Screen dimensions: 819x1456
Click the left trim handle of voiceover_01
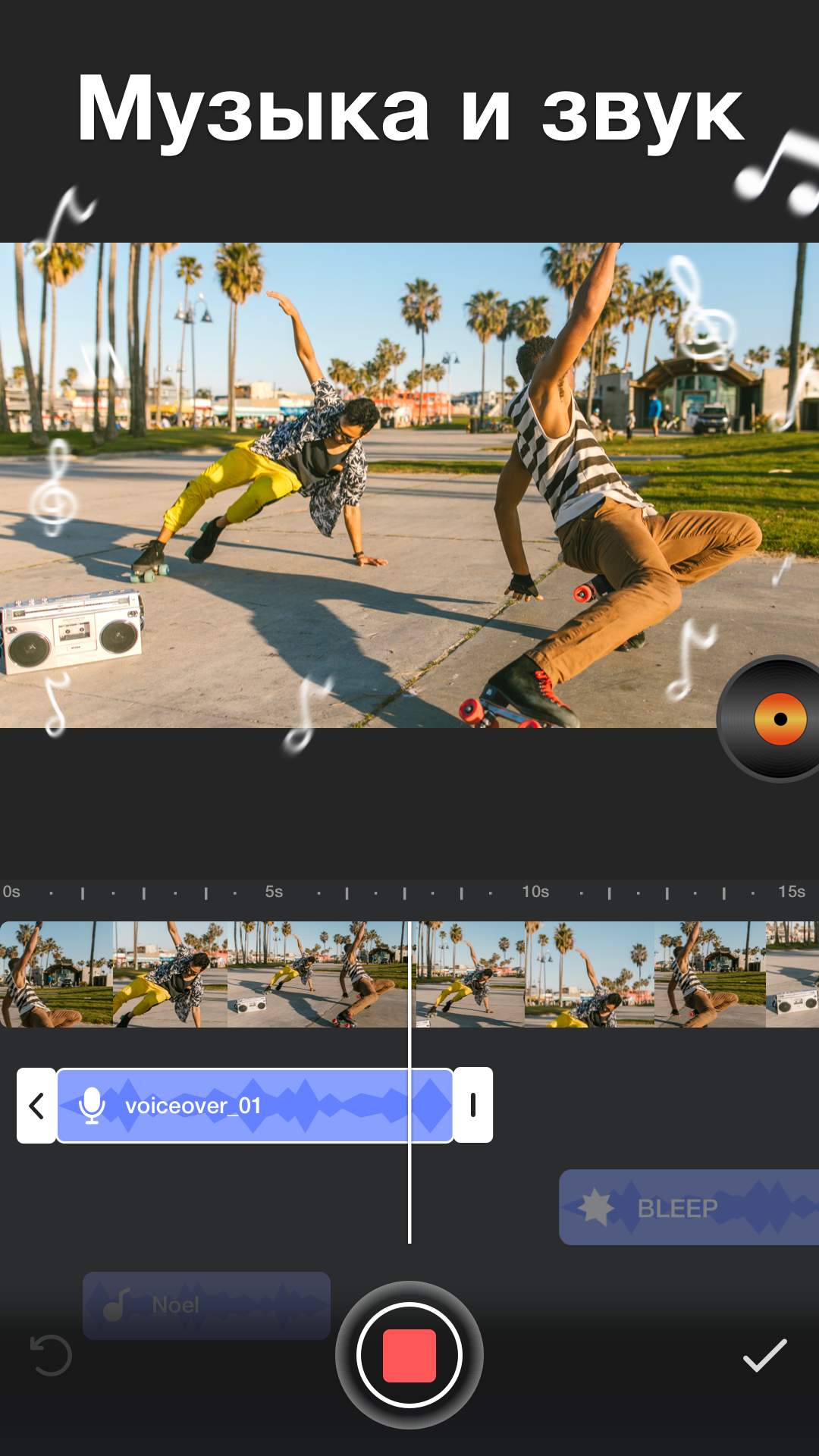pyautogui.click(x=36, y=1106)
